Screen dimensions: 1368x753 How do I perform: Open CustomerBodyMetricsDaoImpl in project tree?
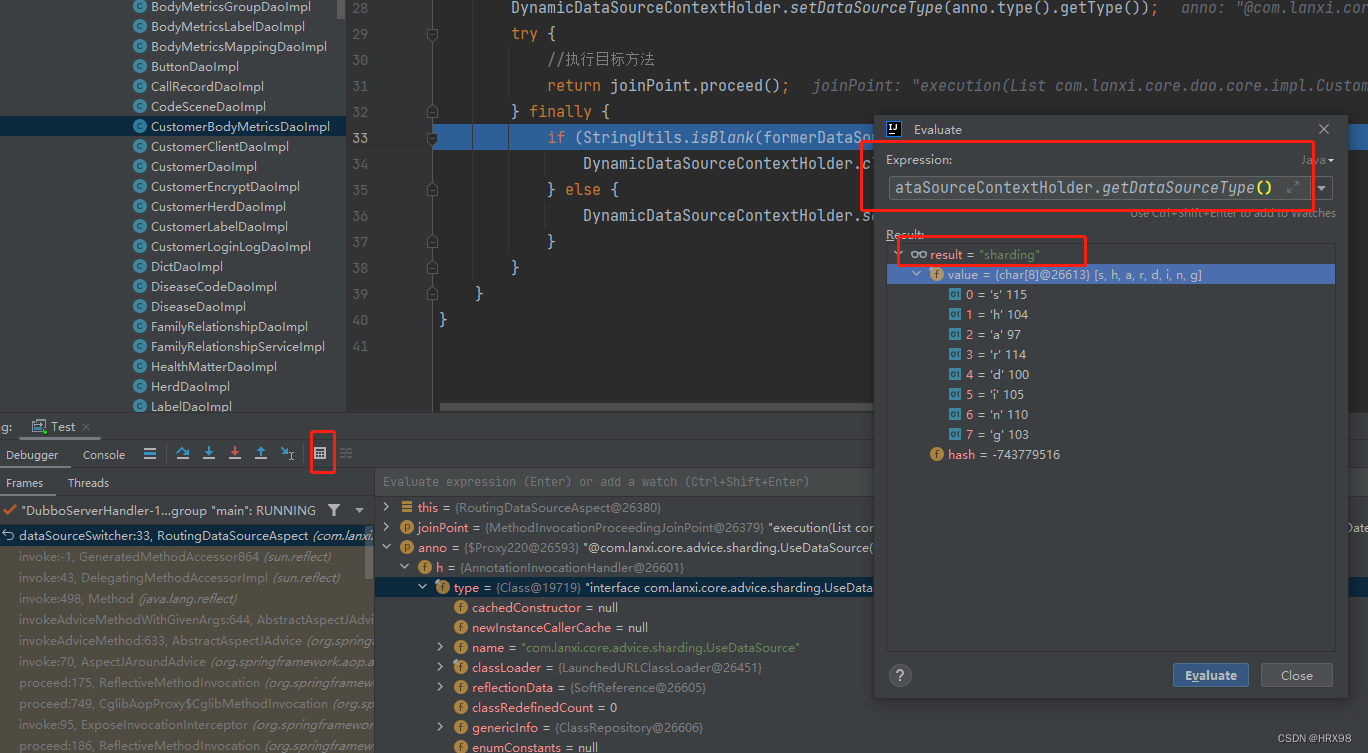(x=240, y=127)
